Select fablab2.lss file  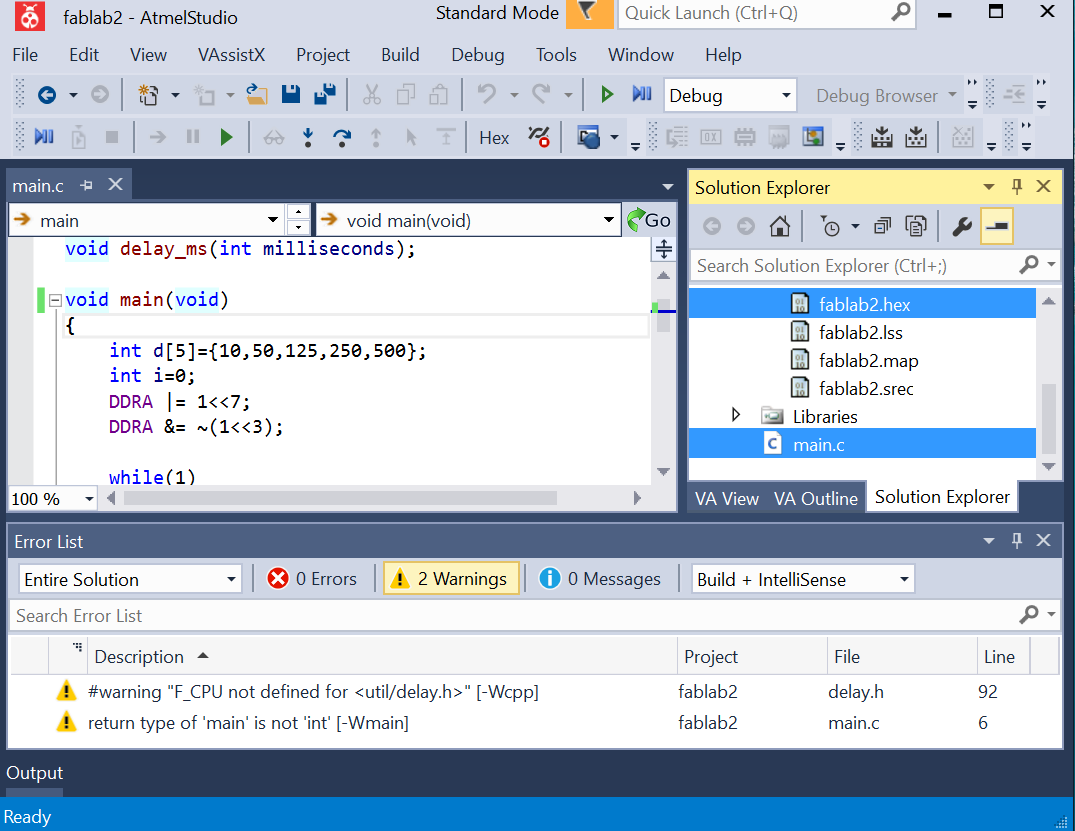coord(862,333)
